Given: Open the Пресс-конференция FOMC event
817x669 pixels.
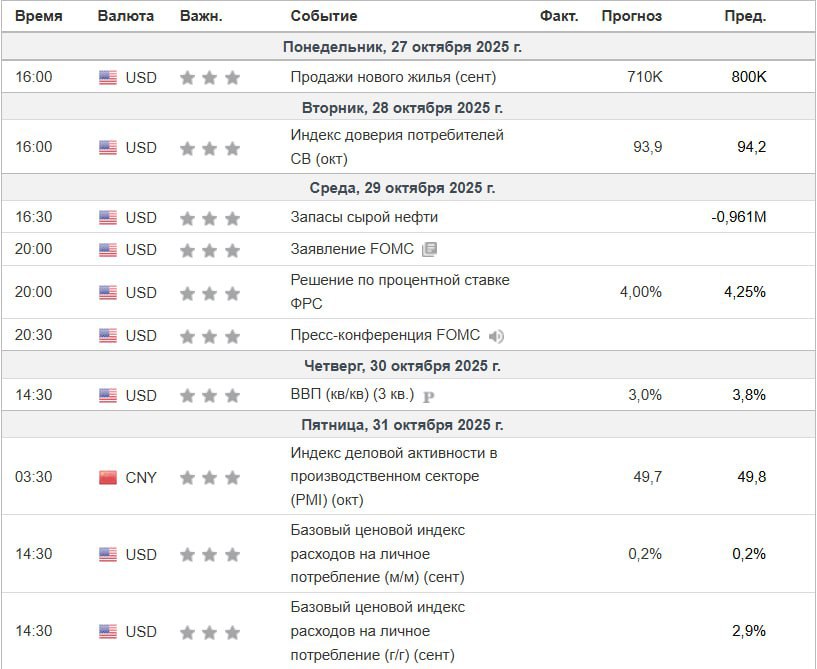Looking at the screenshot, I should click(x=385, y=335).
